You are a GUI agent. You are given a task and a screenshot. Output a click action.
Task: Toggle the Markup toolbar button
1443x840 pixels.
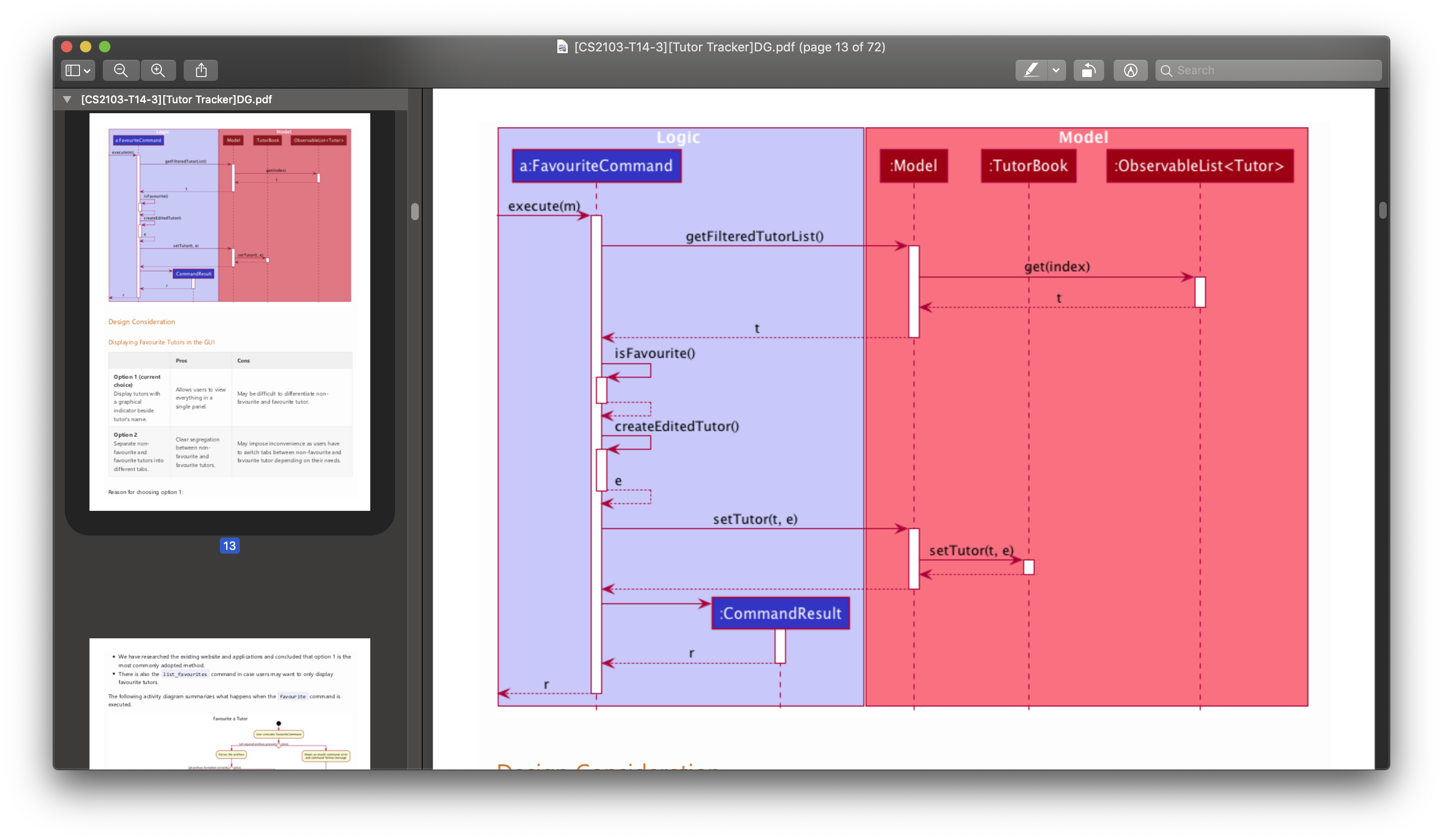click(1130, 70)
